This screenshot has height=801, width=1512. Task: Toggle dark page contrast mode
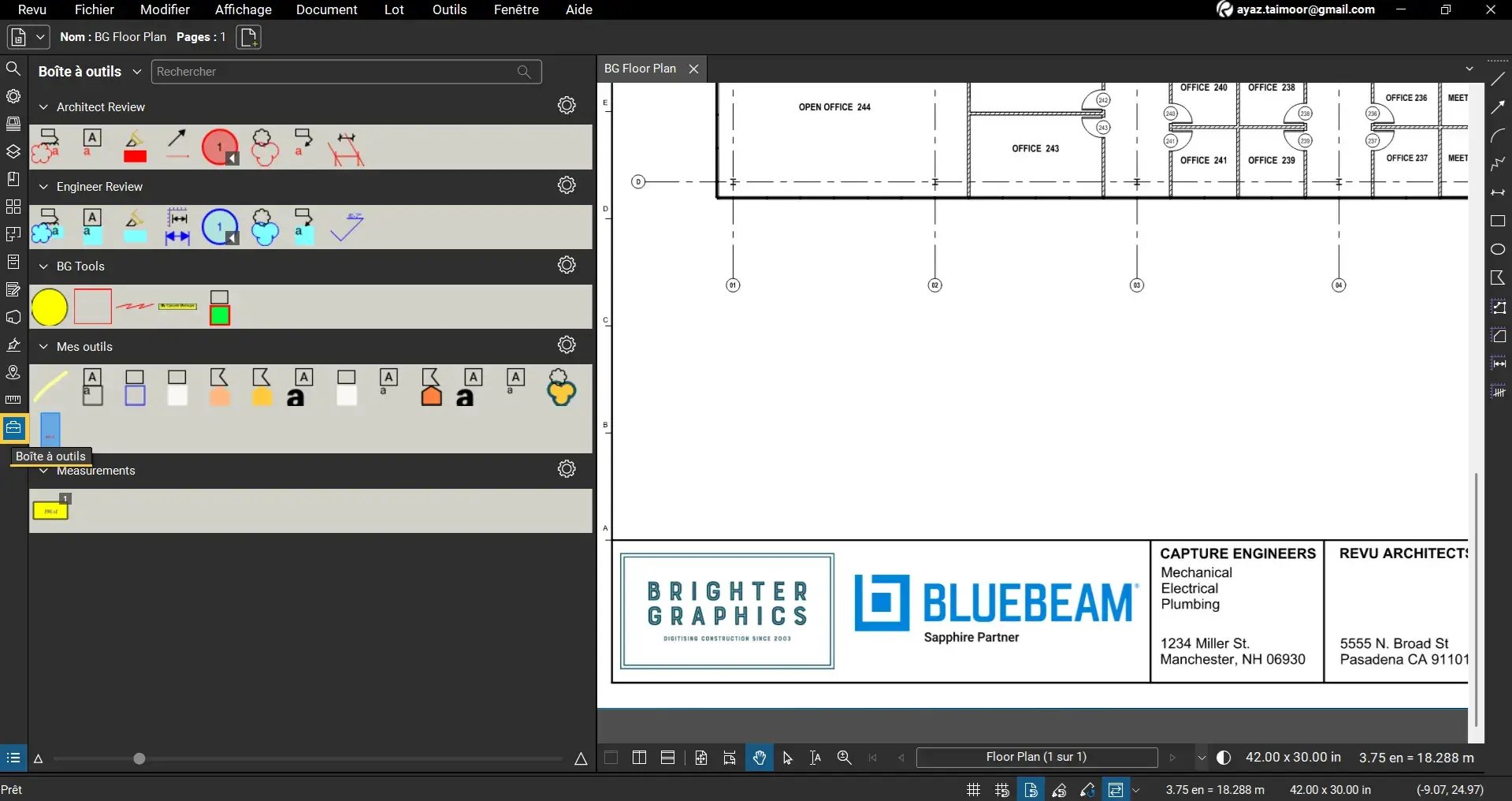[x=1224, y=758]
